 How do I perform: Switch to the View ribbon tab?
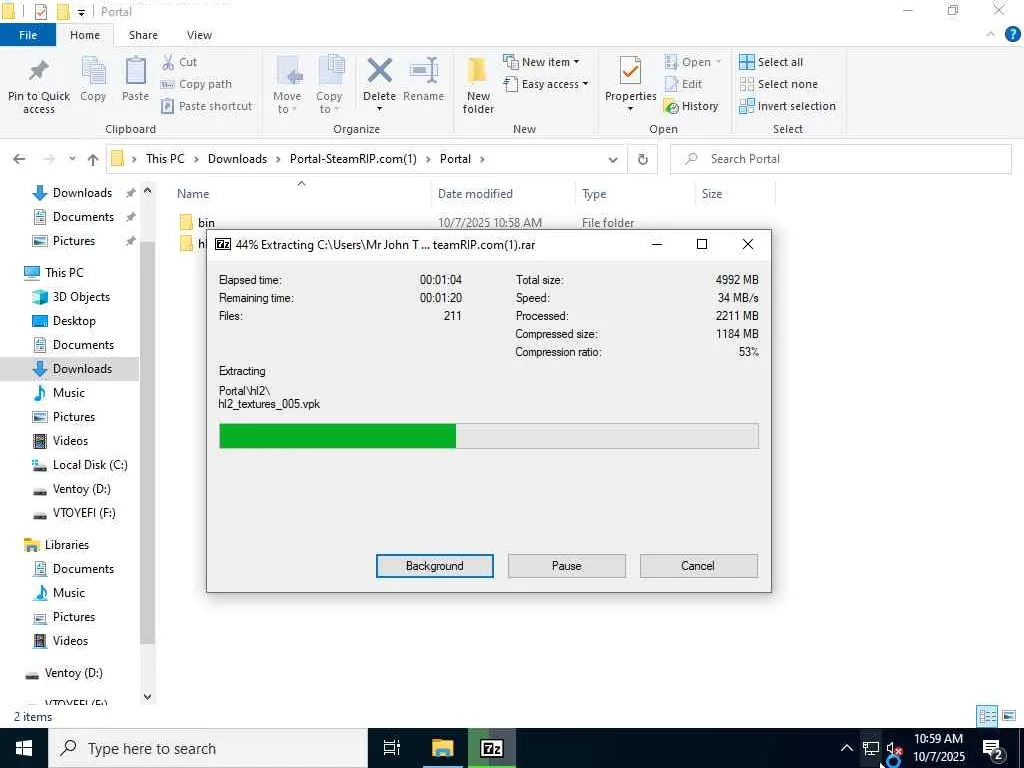point(199,35)
